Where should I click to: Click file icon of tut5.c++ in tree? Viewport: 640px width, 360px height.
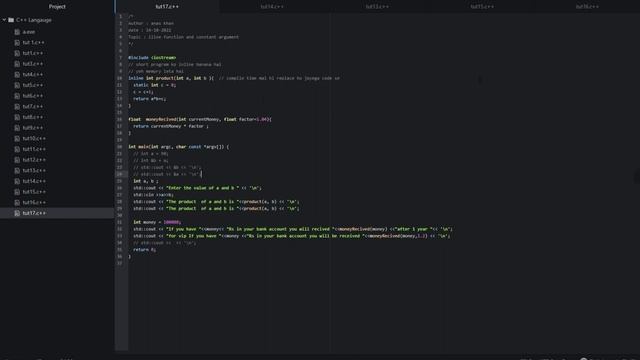coord(17,85)
